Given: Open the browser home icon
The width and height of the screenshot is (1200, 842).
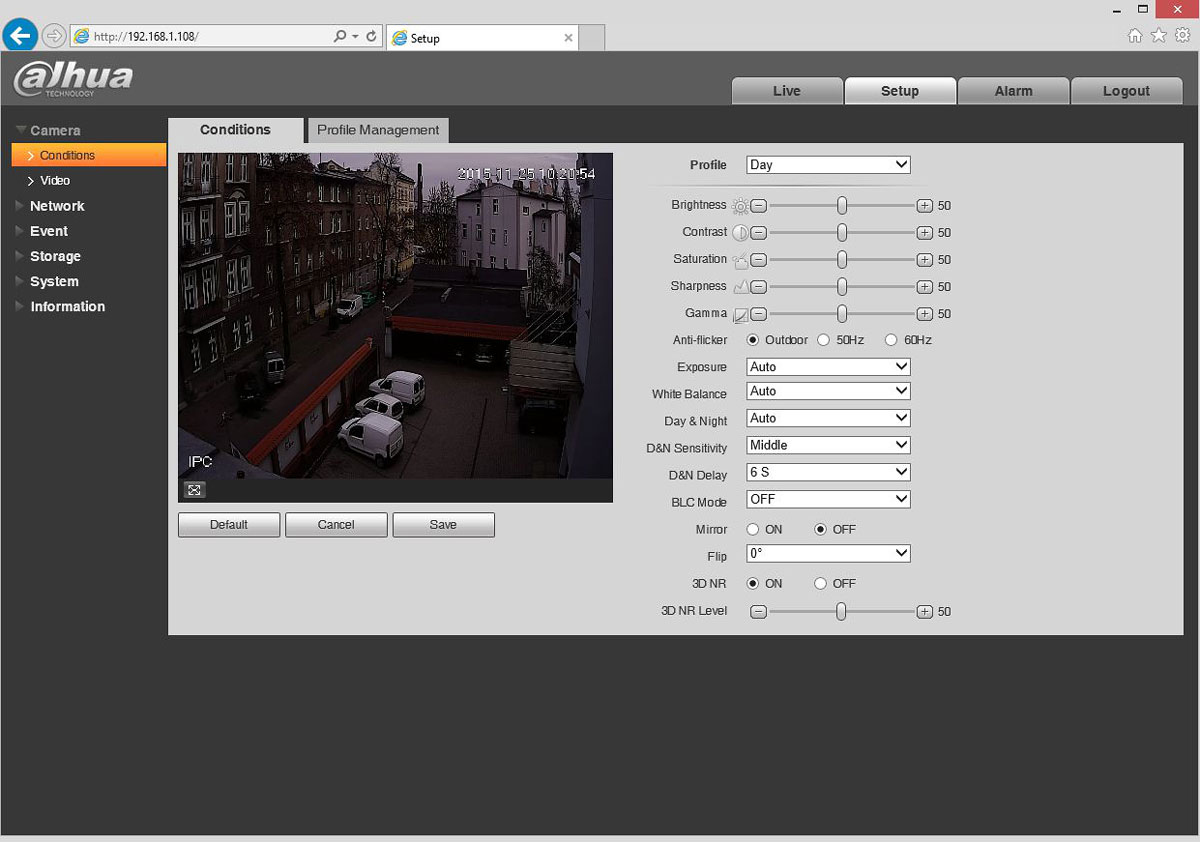Looking at the screenshot, I should pos(1135,35).
